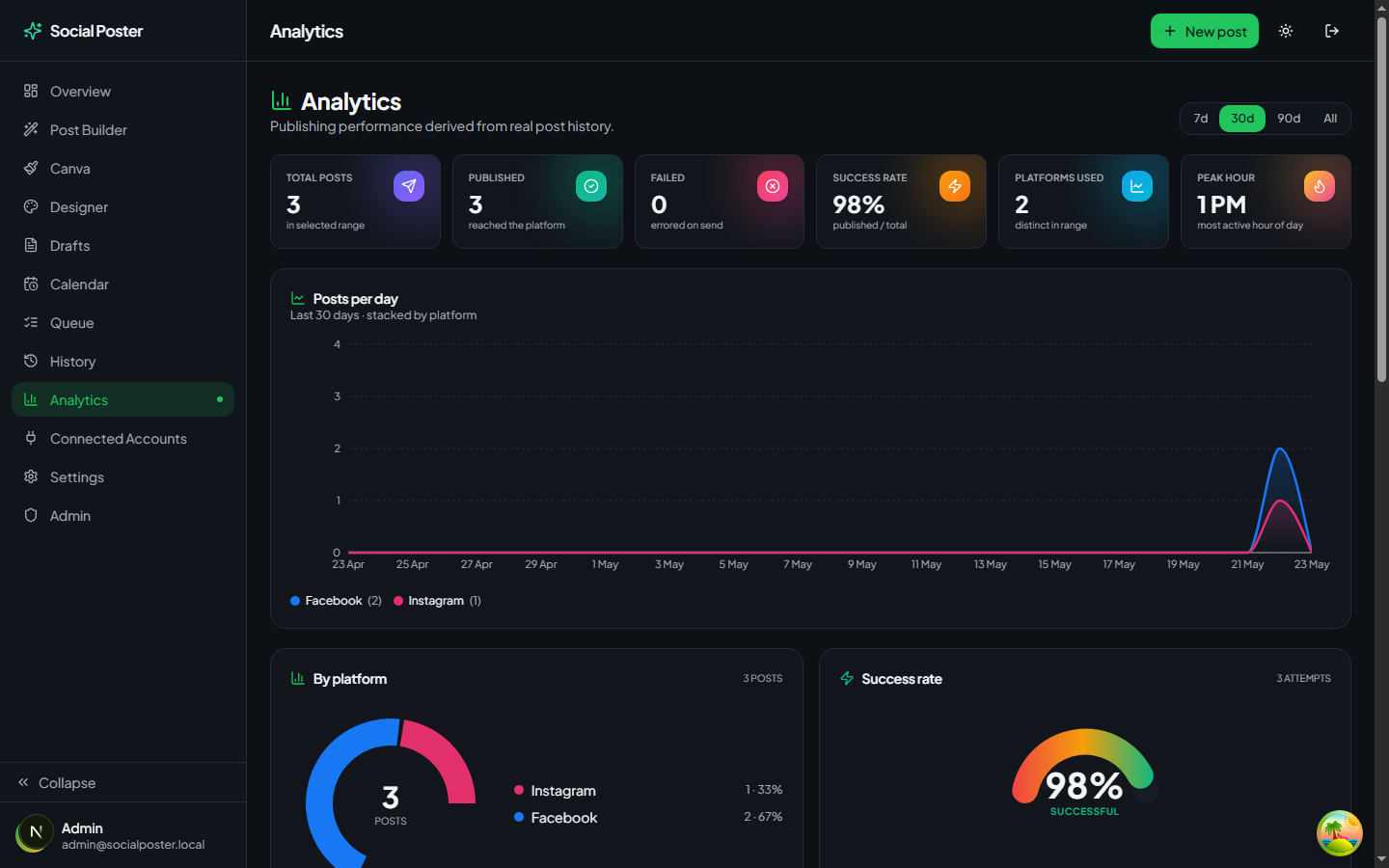Open Connected Accounts
Screen dimensions: 1389x868
coord(123,438)
